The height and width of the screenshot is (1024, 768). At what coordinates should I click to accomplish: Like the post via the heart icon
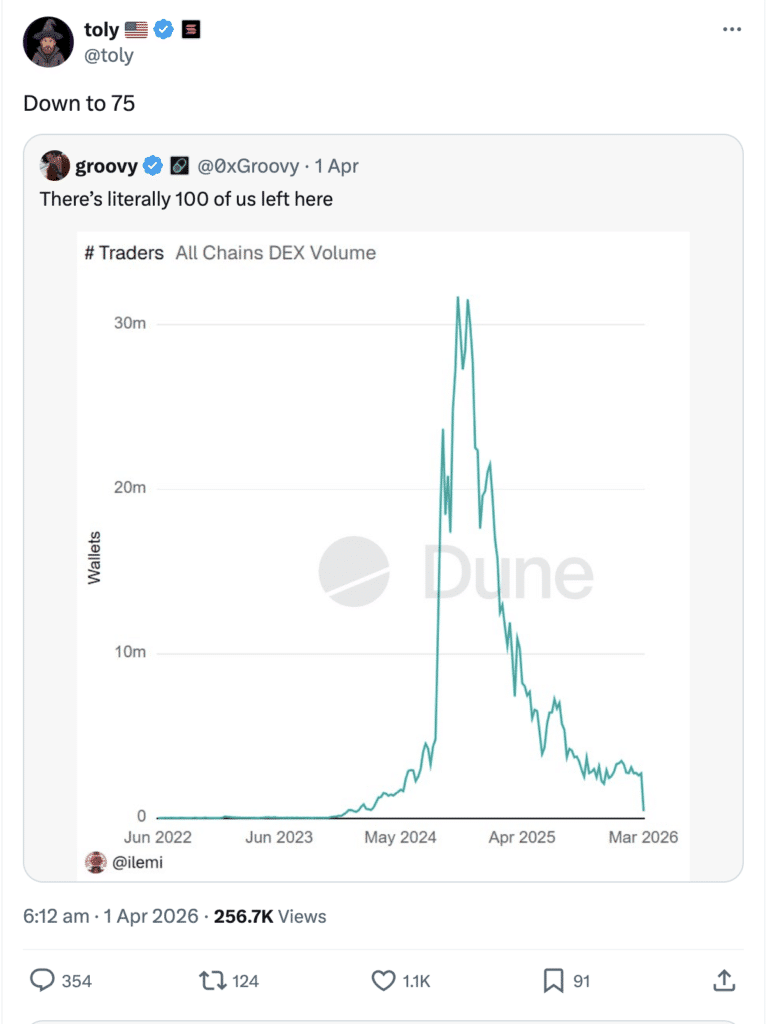click(385, 982)
